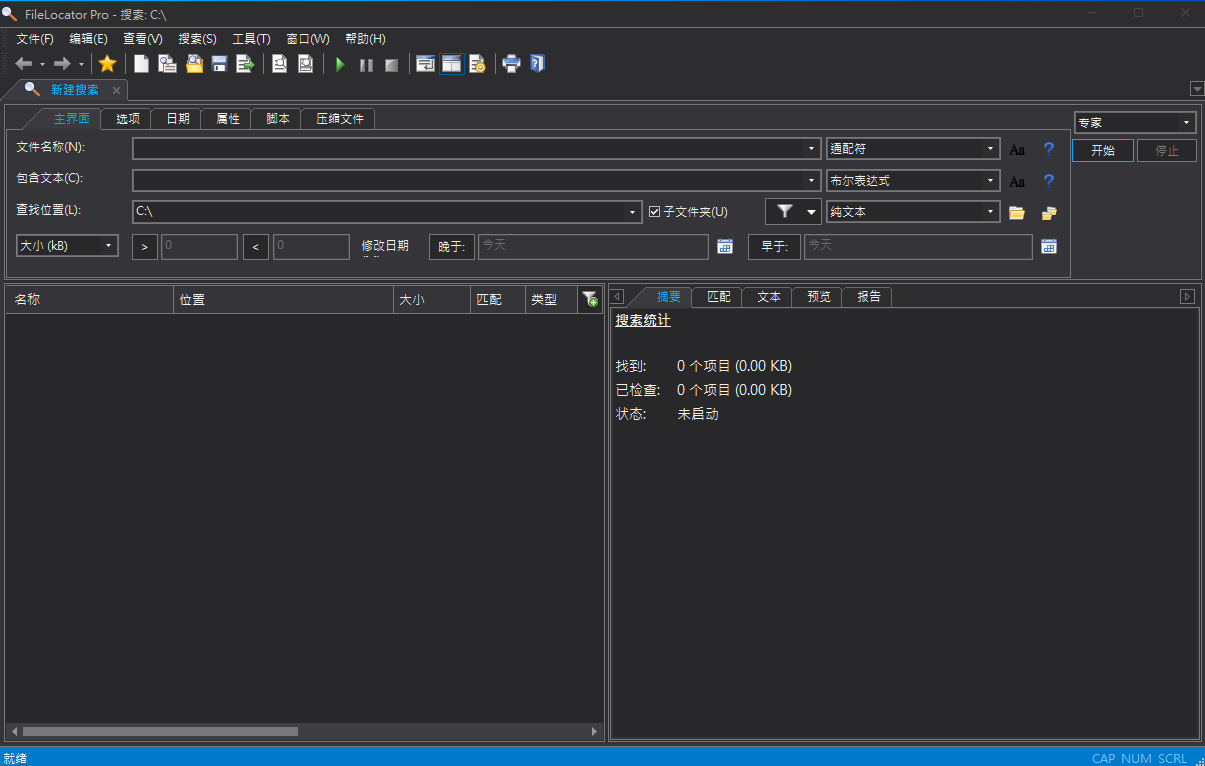The width and height of the screenshot is (1205, 766).
Task: Open the 大小 (kB) dropdown
Action: 67,246
